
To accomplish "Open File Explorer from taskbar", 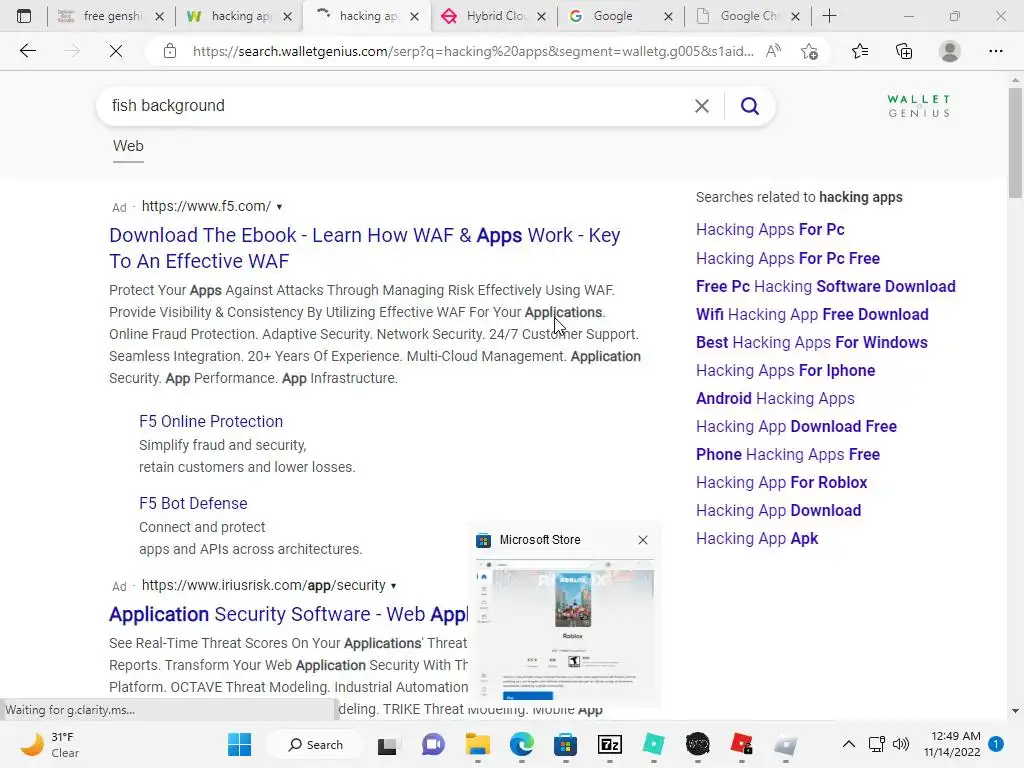I will click(x=477, y=744).
